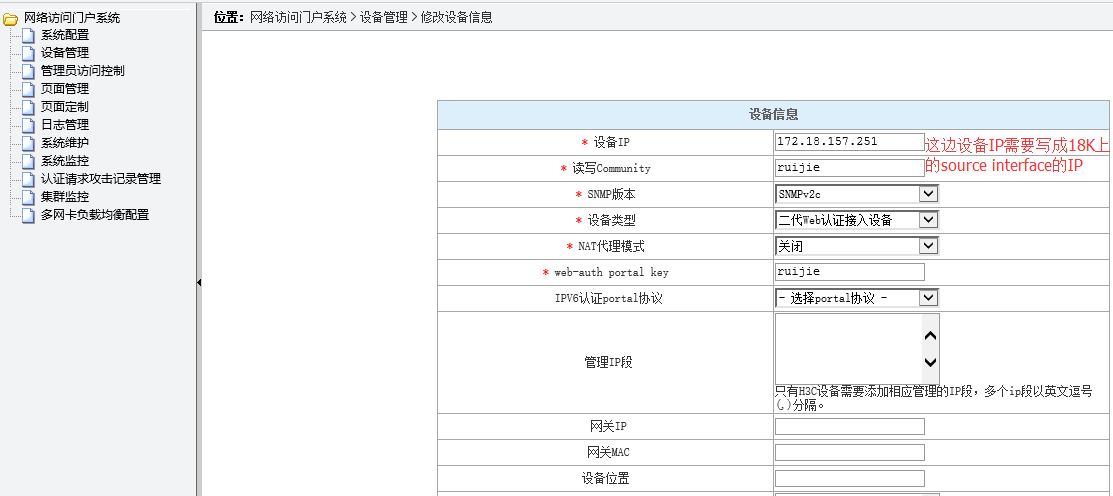
Task: Click the page icon beside 管理员访问控制
Action: pos(28,71)
